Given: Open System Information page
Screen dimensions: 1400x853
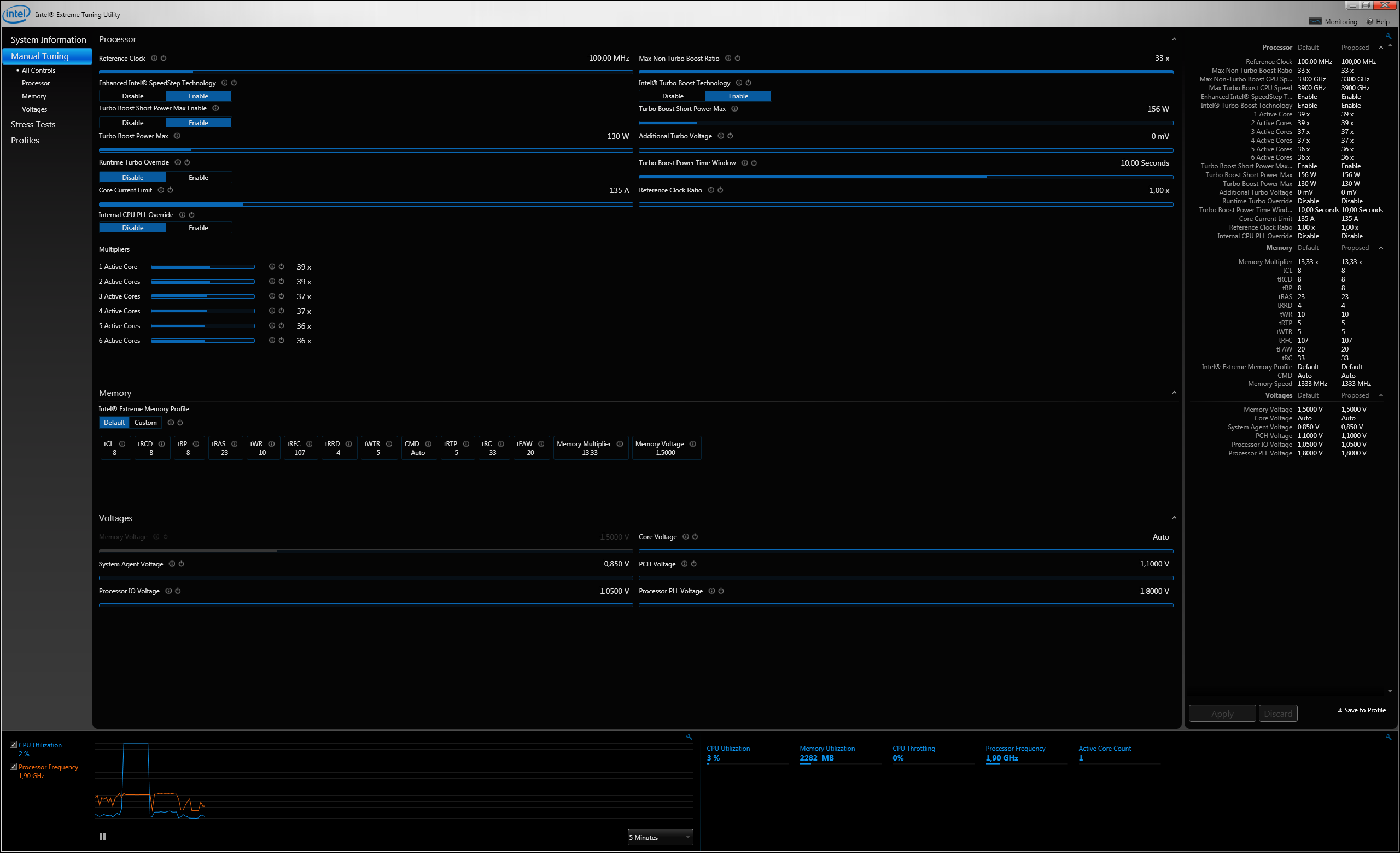Looking at the screenshot, I should (x=48, y=39).
